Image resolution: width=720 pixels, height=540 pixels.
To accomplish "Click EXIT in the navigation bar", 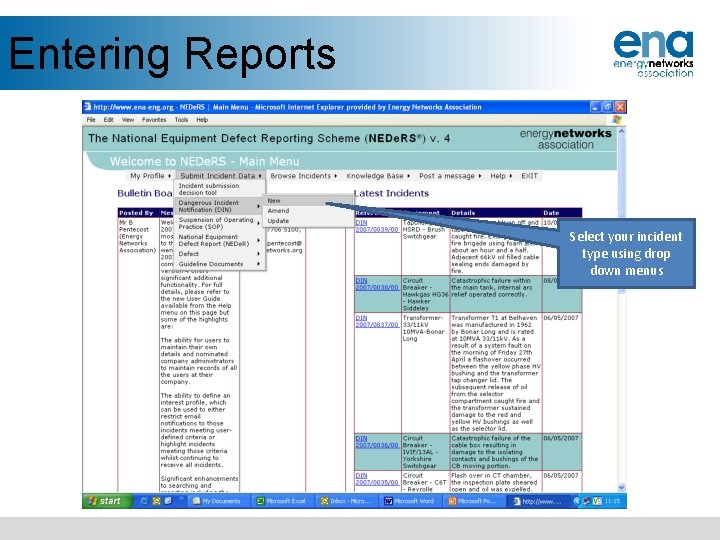I will [529, 176].
